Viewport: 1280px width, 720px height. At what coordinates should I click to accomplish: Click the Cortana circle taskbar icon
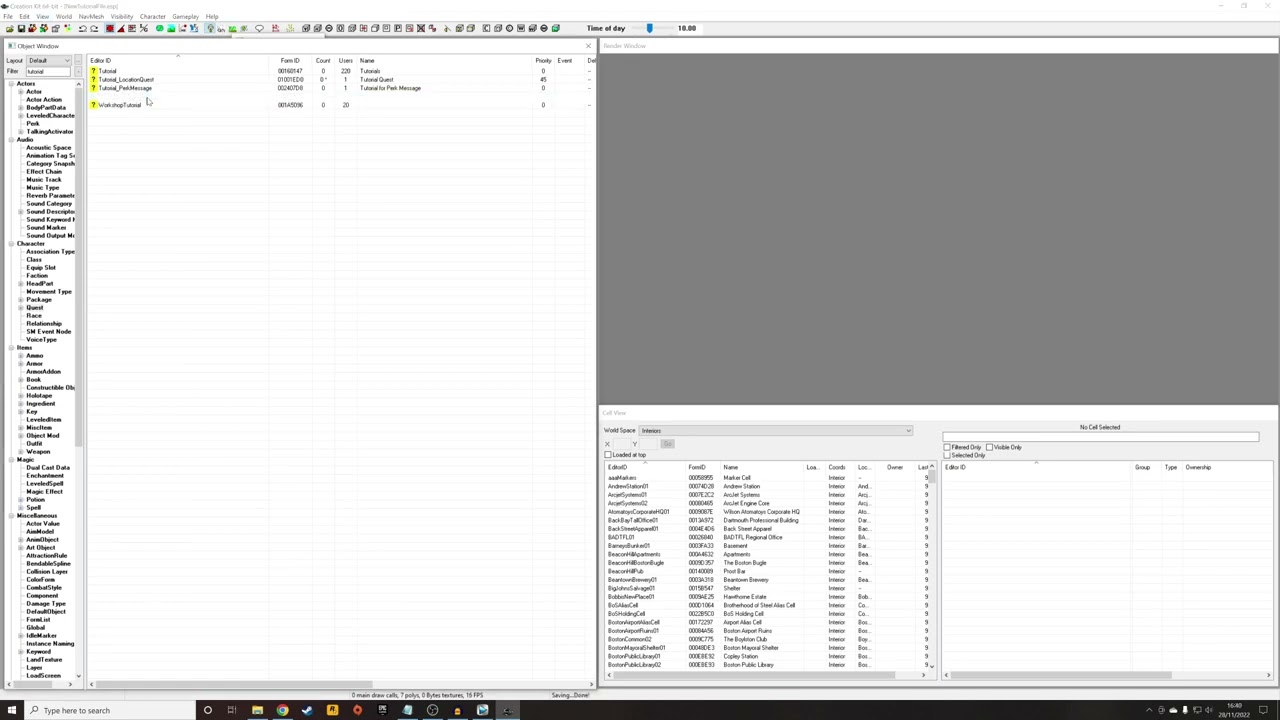point(207,710)
